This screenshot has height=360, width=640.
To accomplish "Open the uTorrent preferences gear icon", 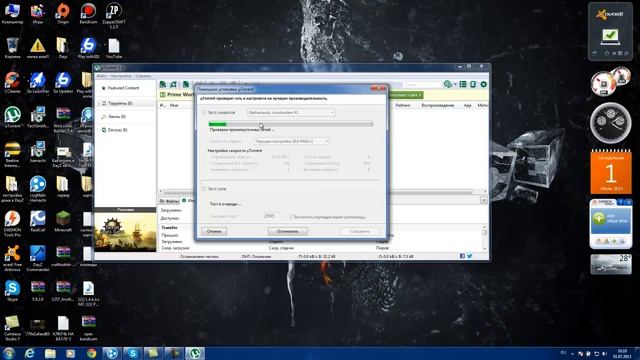I will coord(484,84).
